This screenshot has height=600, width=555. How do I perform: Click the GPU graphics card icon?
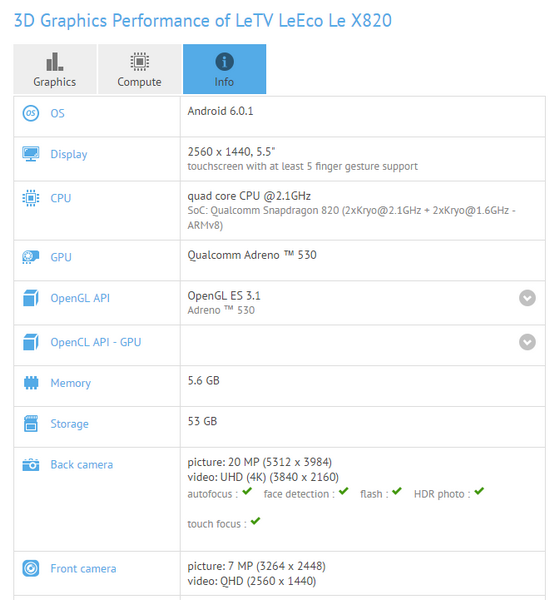coord(31,257)
